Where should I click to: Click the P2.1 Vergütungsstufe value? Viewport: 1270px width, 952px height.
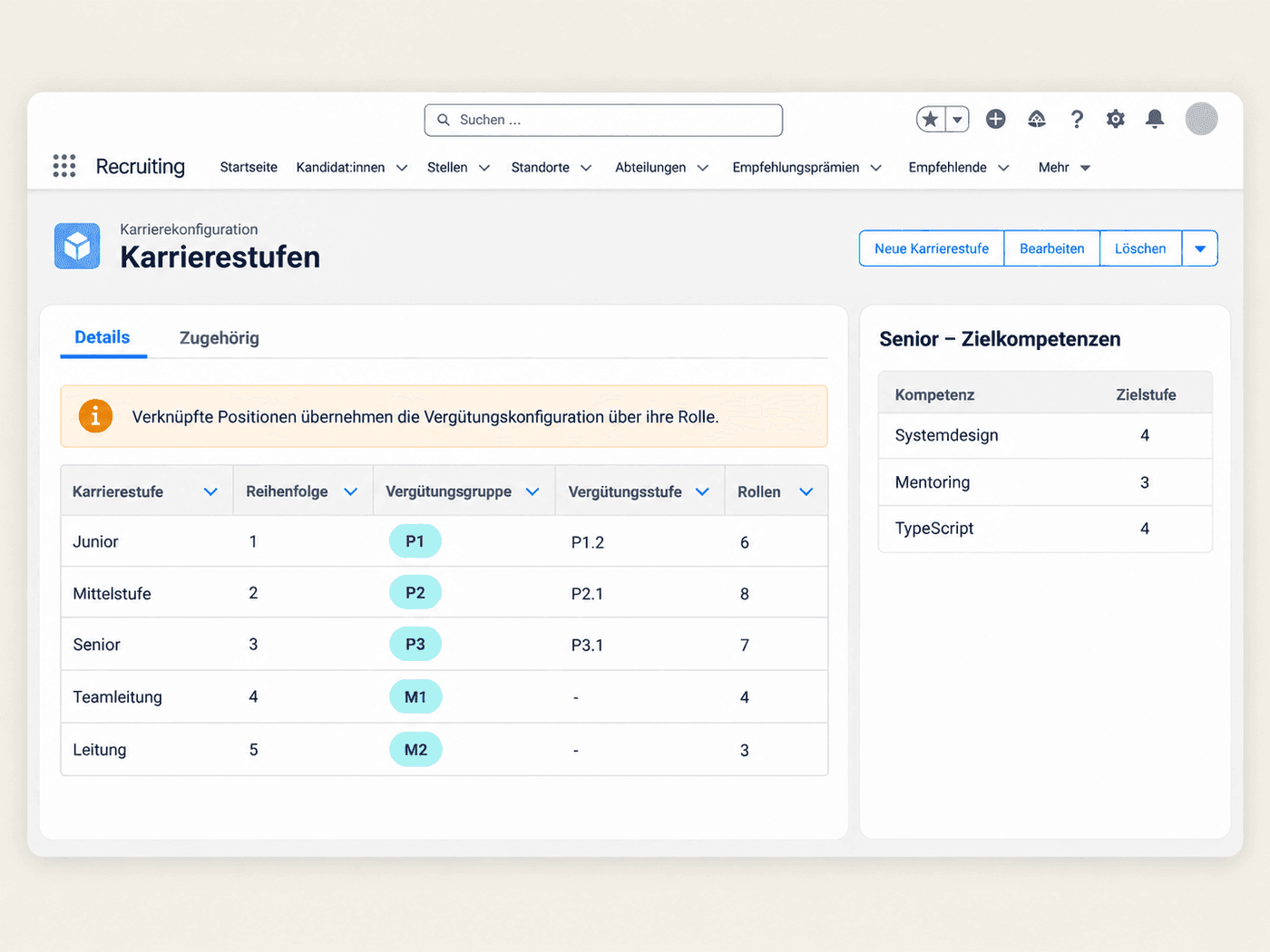[587, 594]
